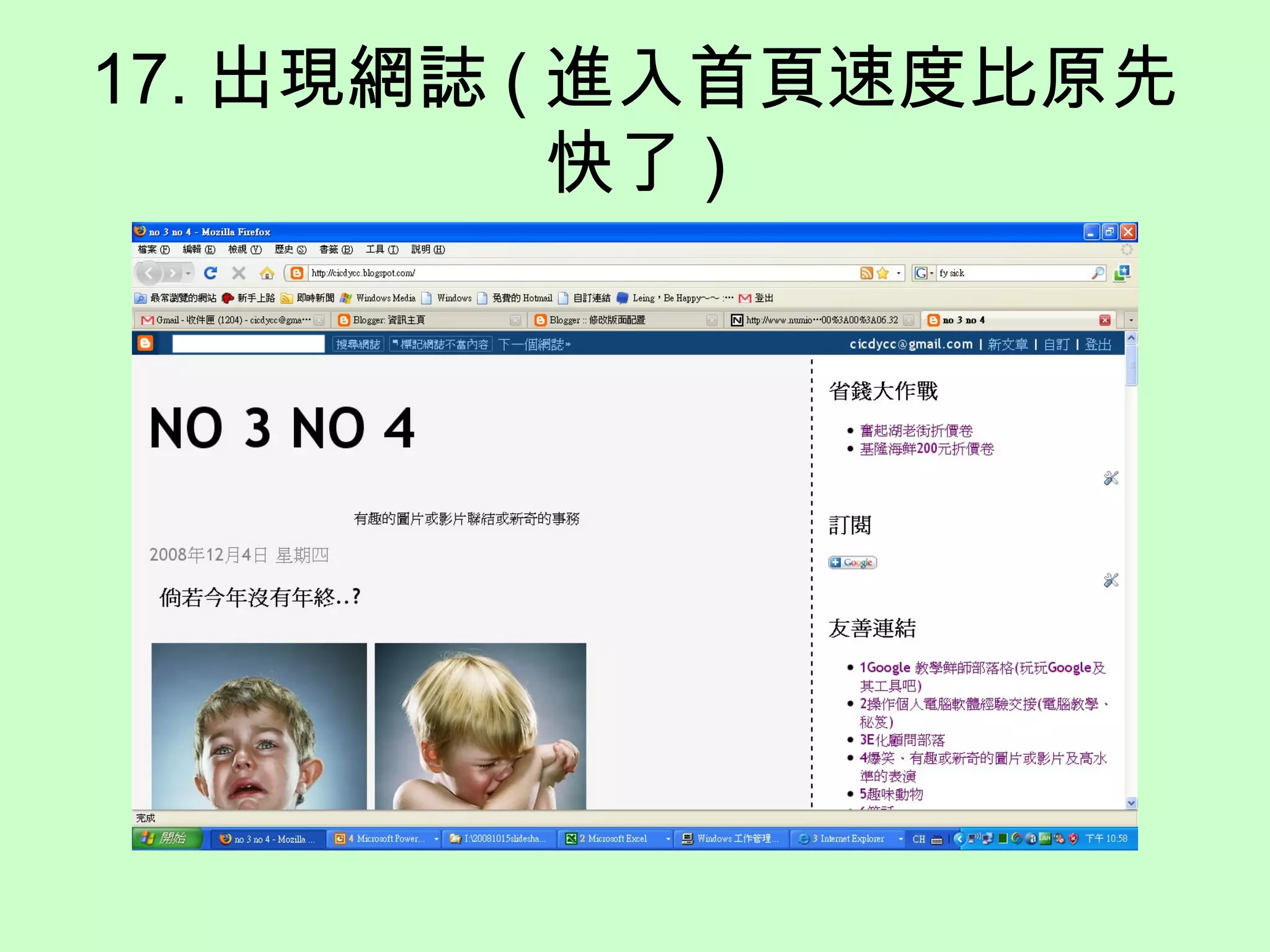Open Windows 工作管理 taskbar item

point(732,839)
